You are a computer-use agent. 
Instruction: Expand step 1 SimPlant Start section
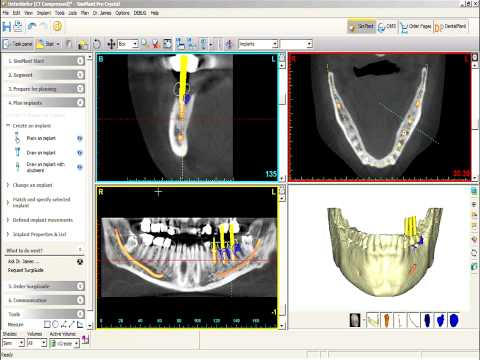tap(45, 61)
